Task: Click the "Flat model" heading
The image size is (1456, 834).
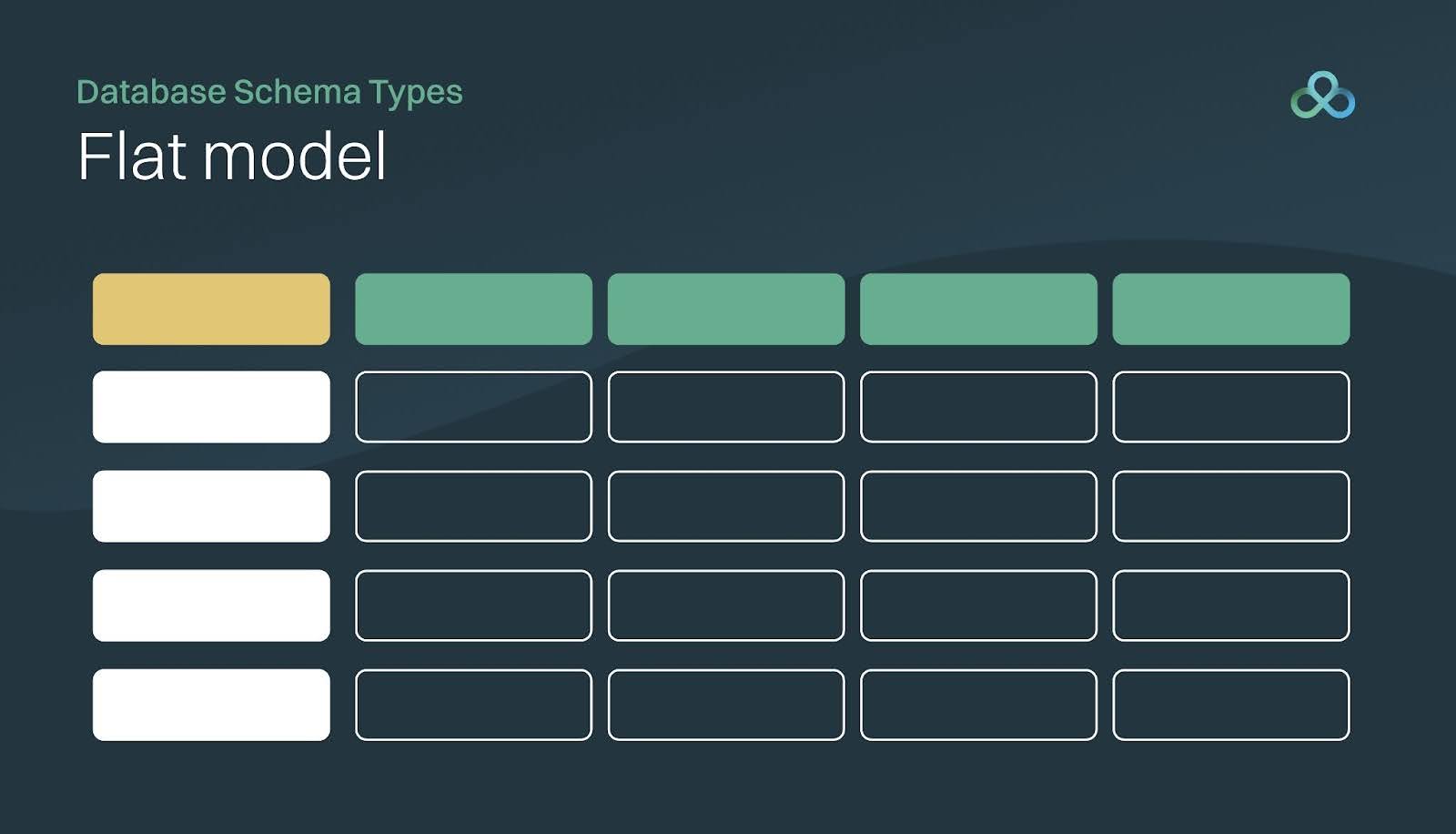Action: [232, 157]
